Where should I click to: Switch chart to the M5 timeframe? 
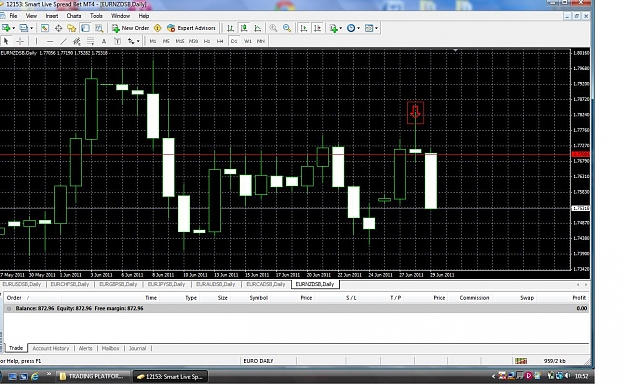[x=166, y=41]
